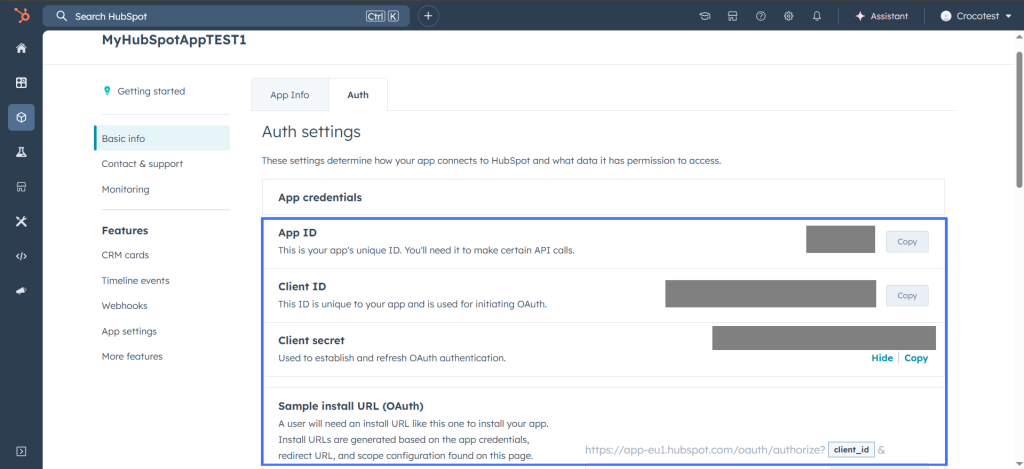Click the plus create button in top bar
Screen dimensions: 1024x469
click(428, 16)
